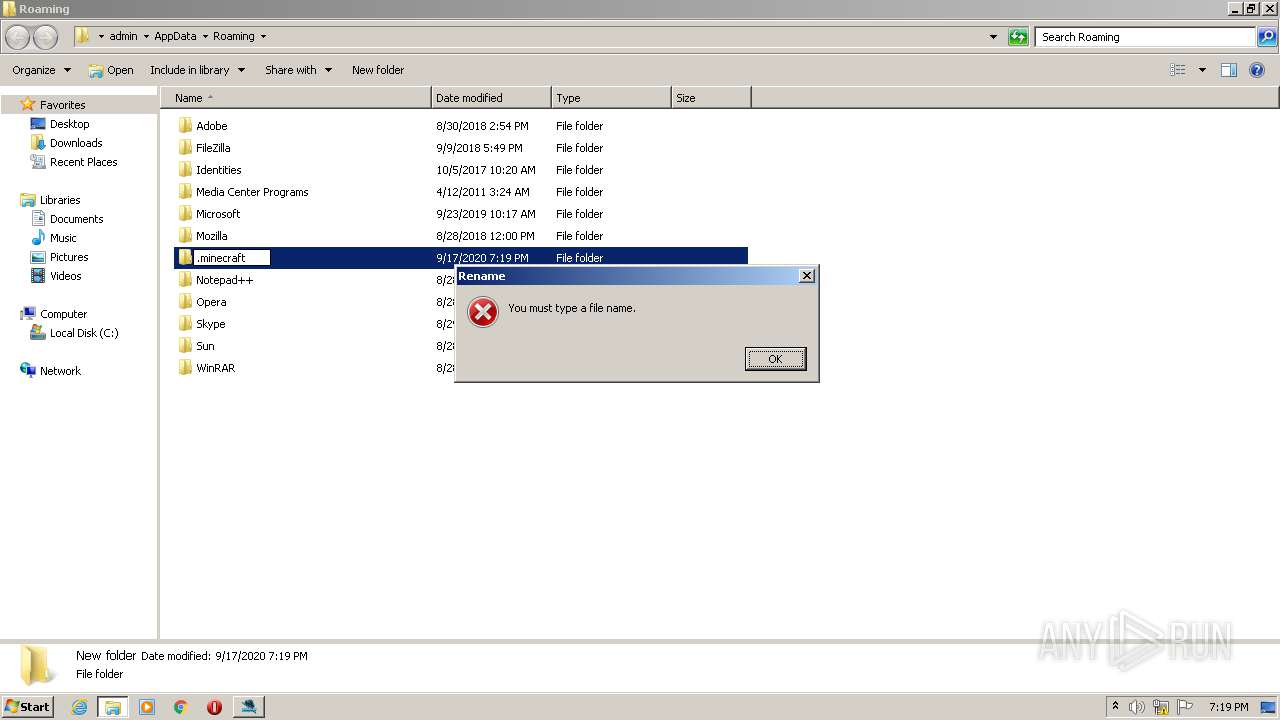Select the Sun folder
Screen dimensions: 1280x720
[x=205, y=346]
